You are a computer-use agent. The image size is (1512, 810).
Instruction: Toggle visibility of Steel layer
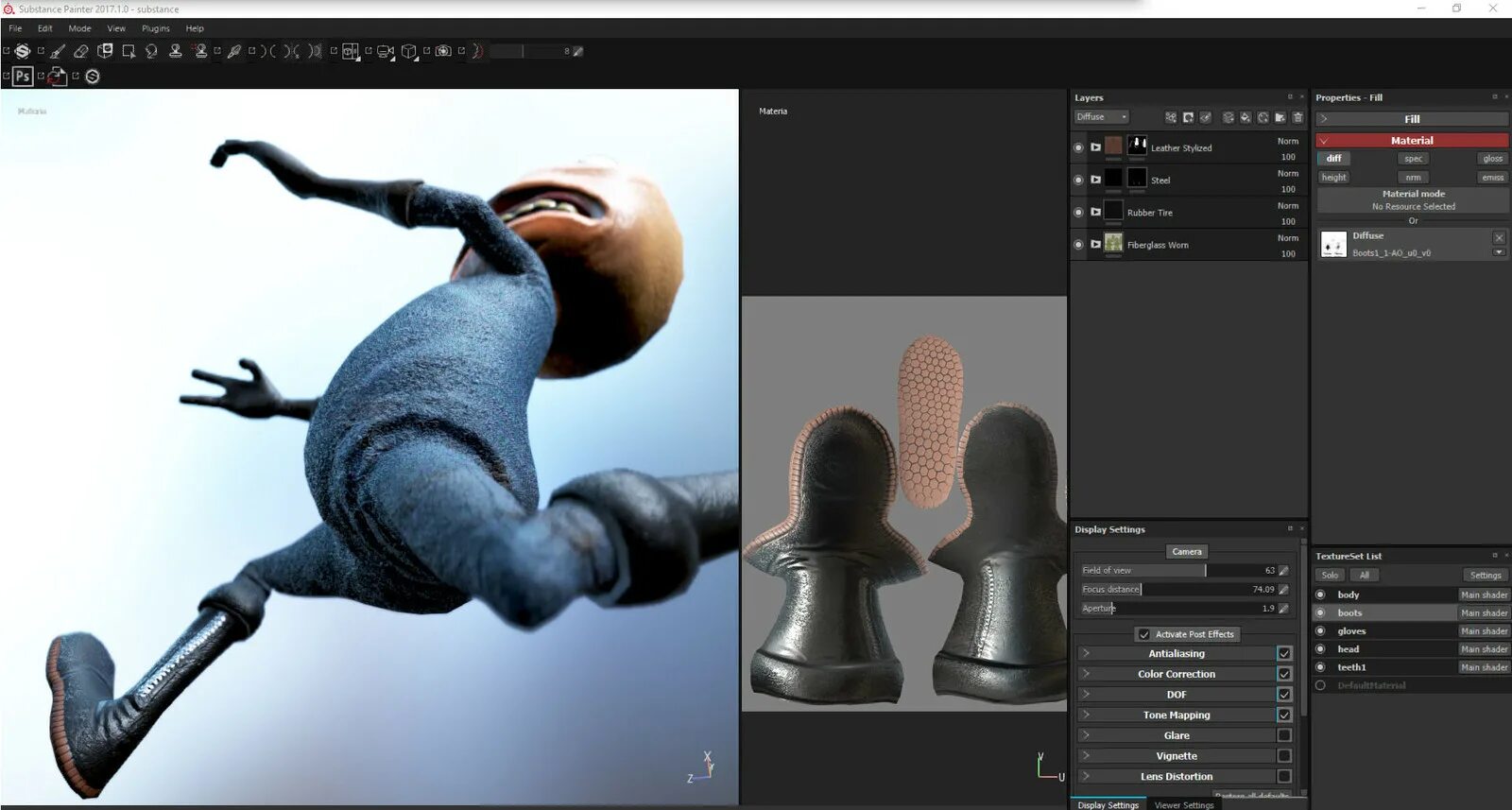click(x=1078, y=180)
